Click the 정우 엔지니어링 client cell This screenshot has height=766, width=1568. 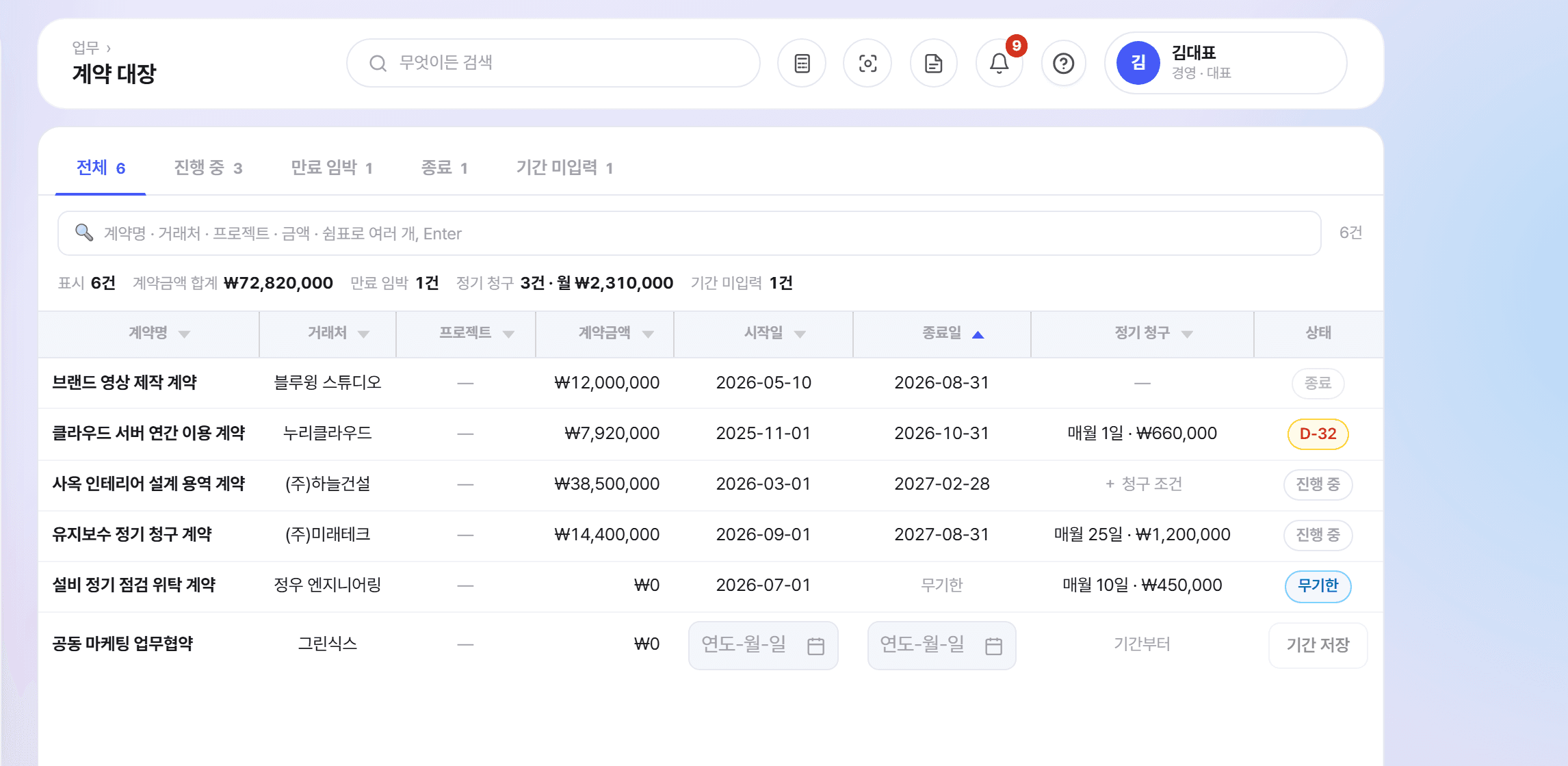click(x=328, y=585)
